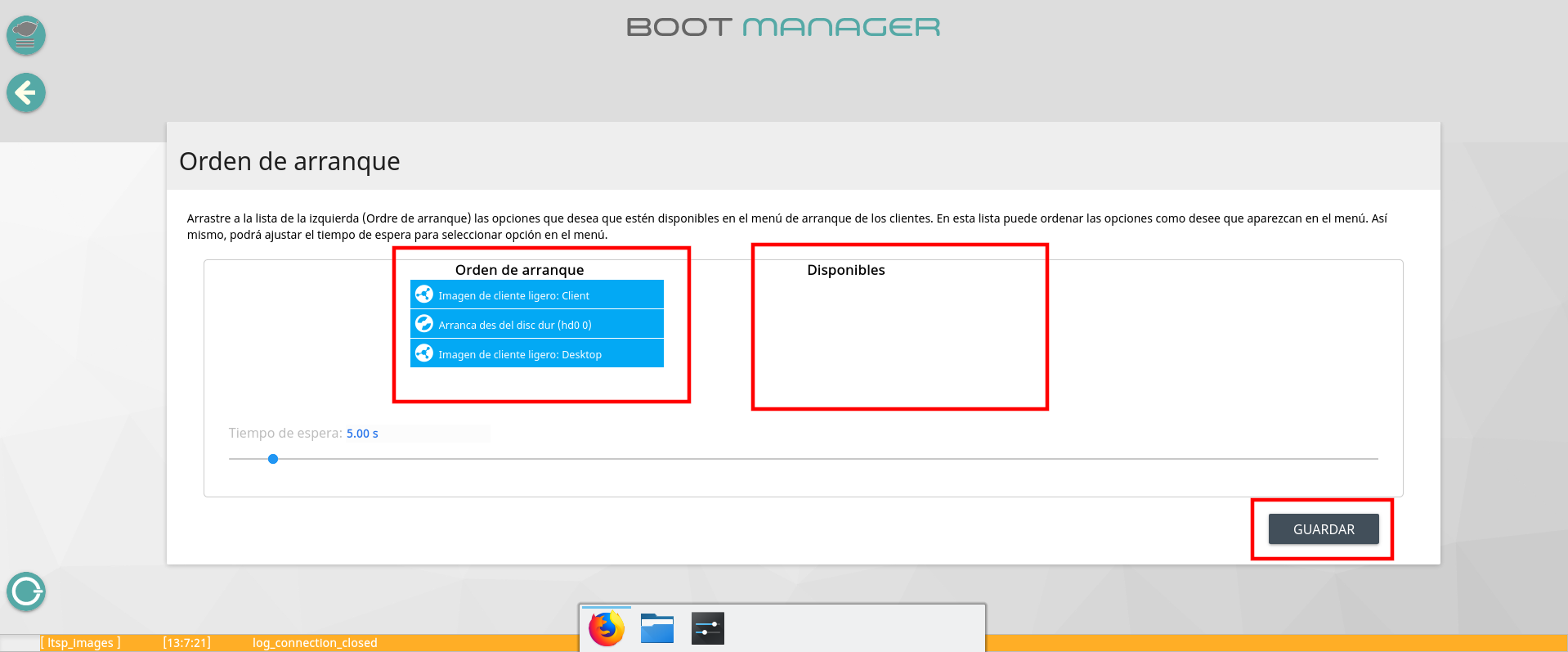1568x652 pixels.
Task: Click the 'Disponibles' list header
Action: pos(845,270)
